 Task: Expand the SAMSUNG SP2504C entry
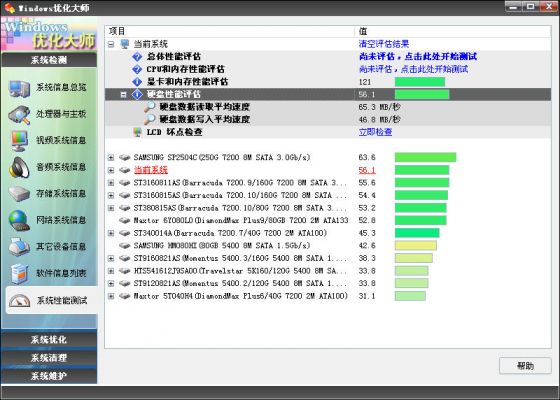pyautogui.click(x=111, y=158)
